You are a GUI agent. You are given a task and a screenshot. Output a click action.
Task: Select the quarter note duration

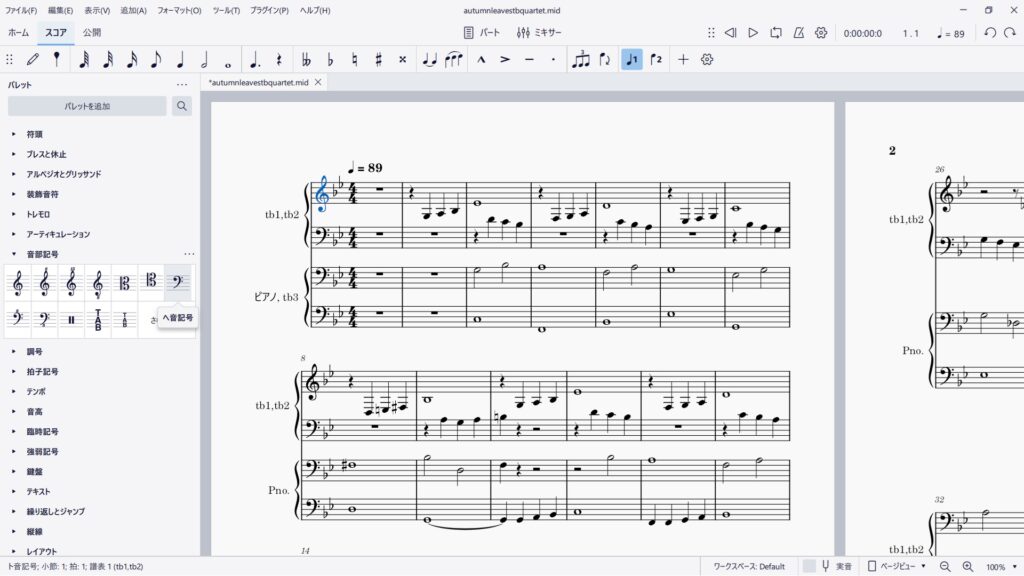[180, 60]
